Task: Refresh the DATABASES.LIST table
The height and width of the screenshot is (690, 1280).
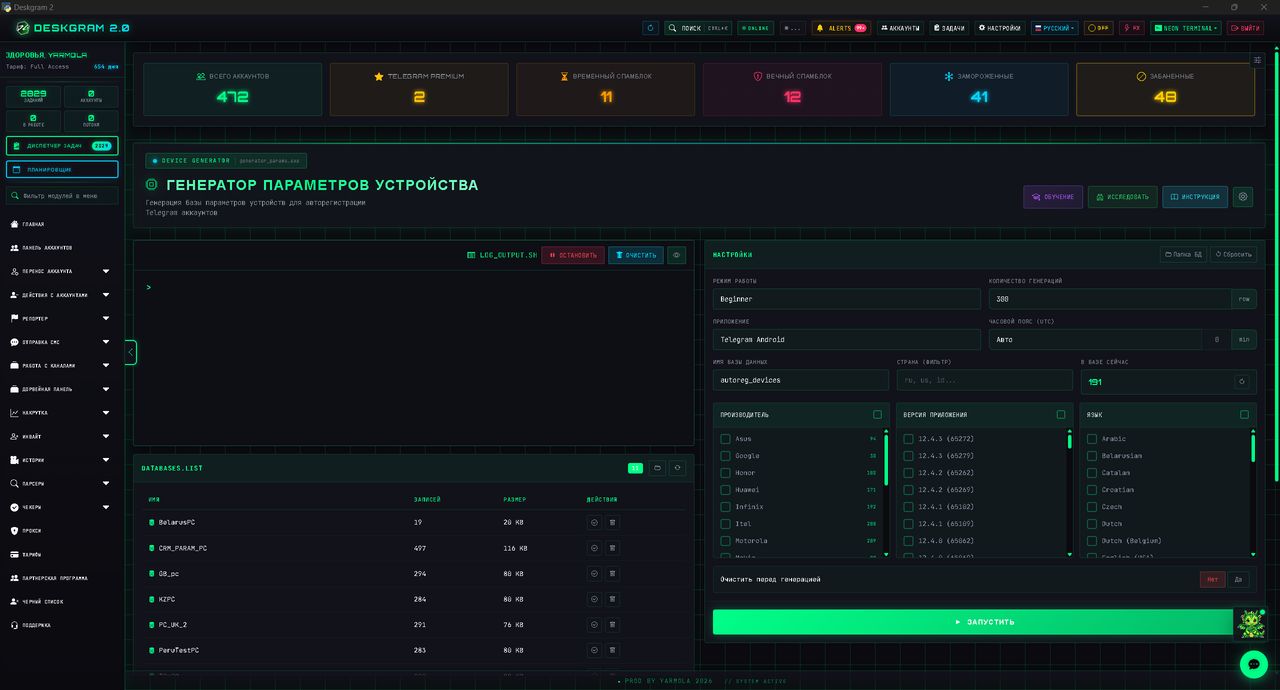Action: 677,468
